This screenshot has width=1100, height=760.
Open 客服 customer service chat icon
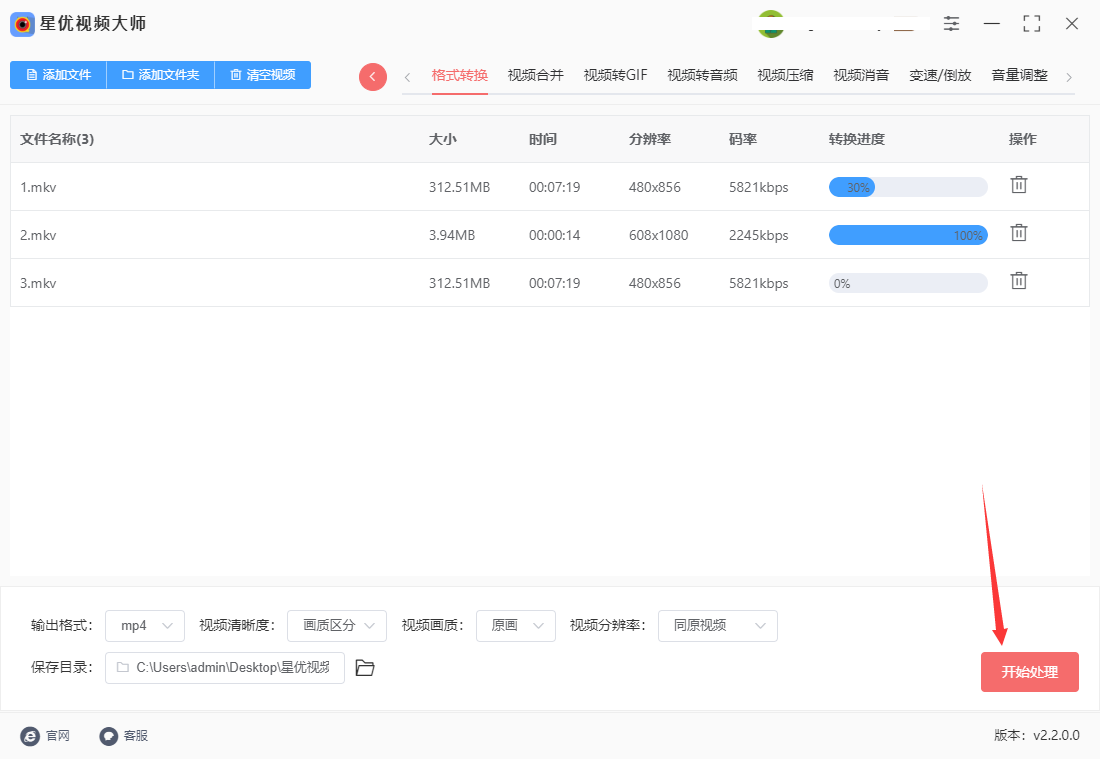(107, 735)
